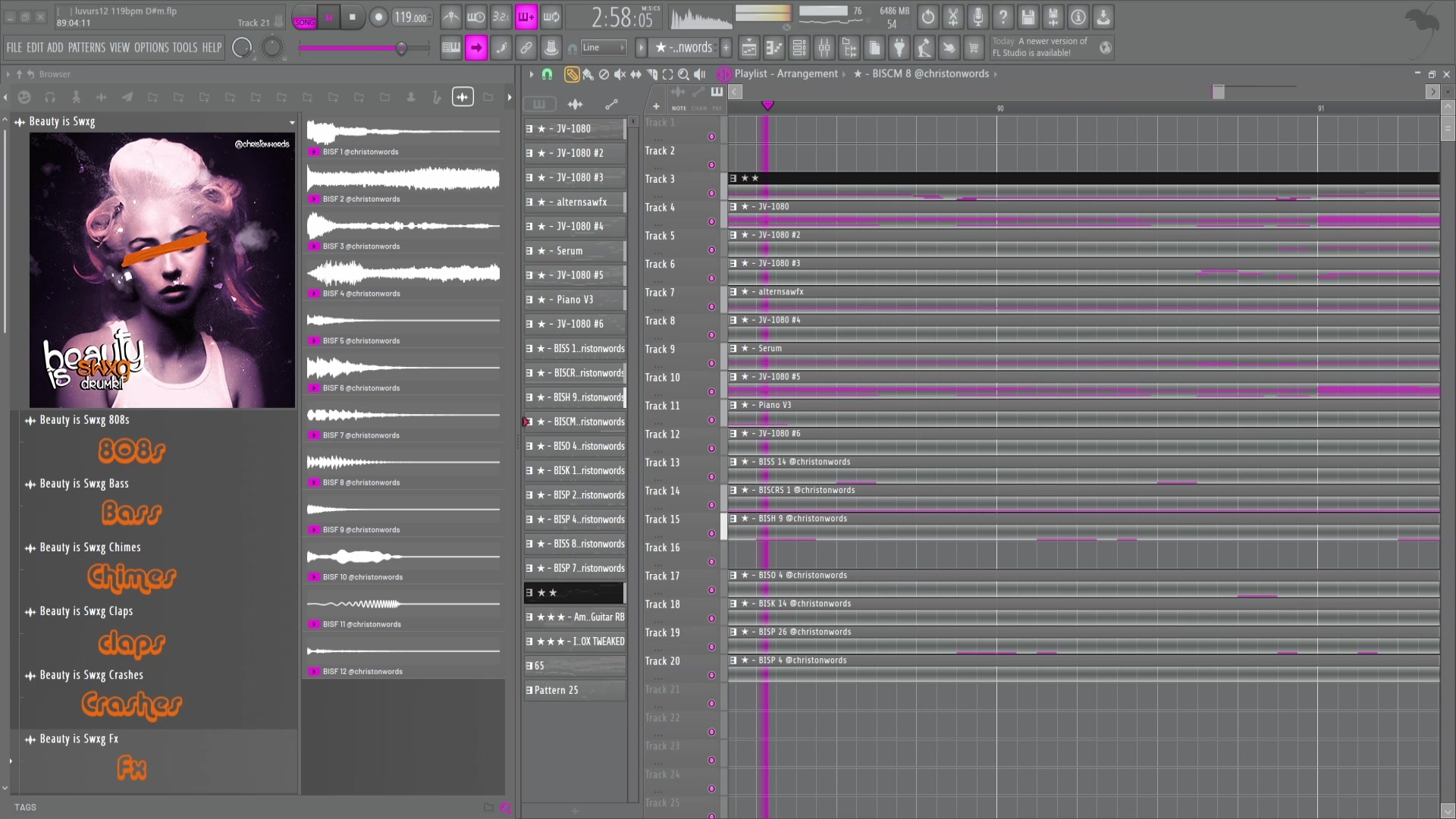The image size is (1456, 819).
Task: Open the Piano roll icon
Action: [x=773, y=48]
